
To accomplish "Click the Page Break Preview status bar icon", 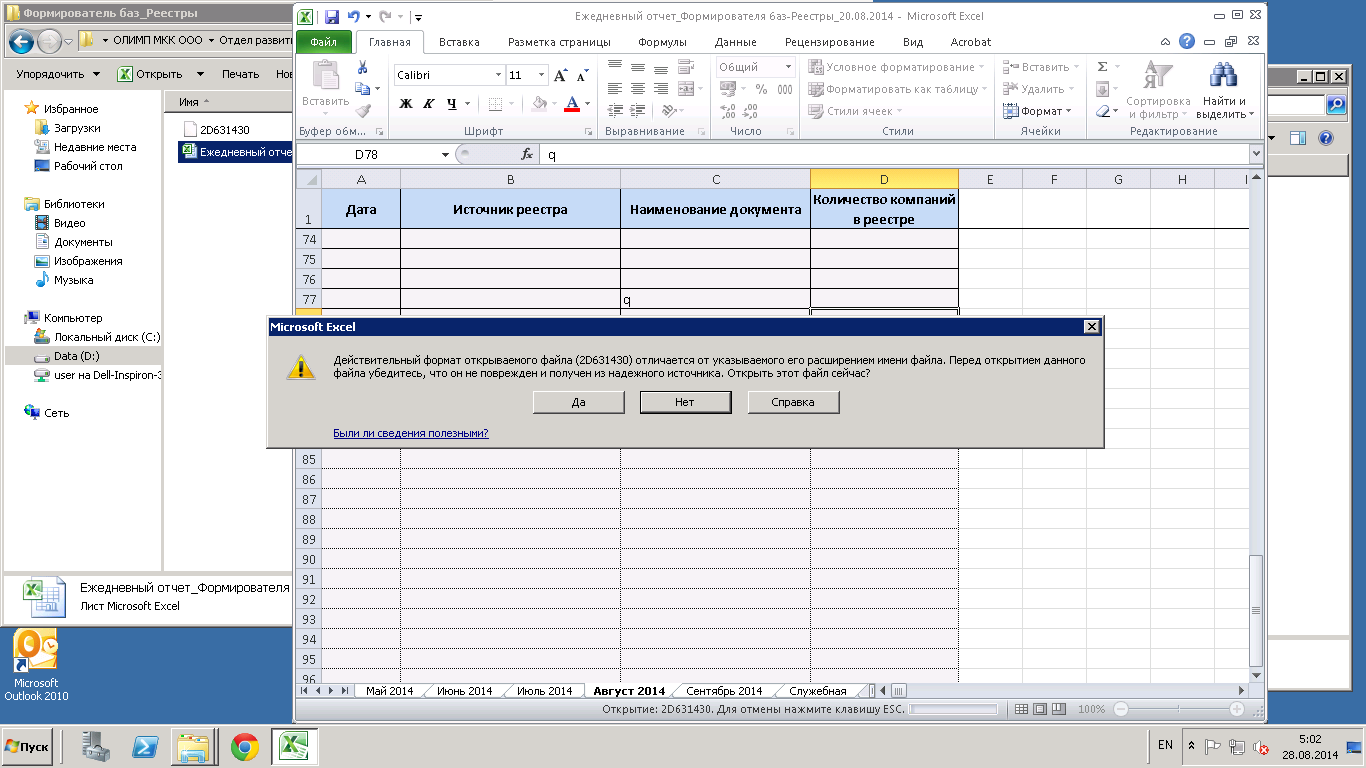I will [1059, 709].
